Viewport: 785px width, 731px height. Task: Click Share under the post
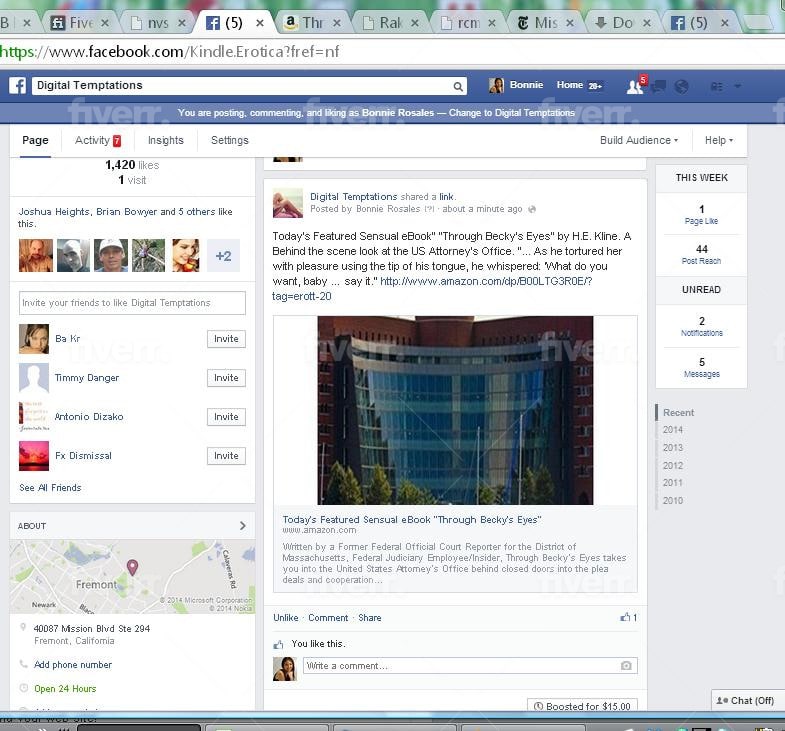point(369,618)
